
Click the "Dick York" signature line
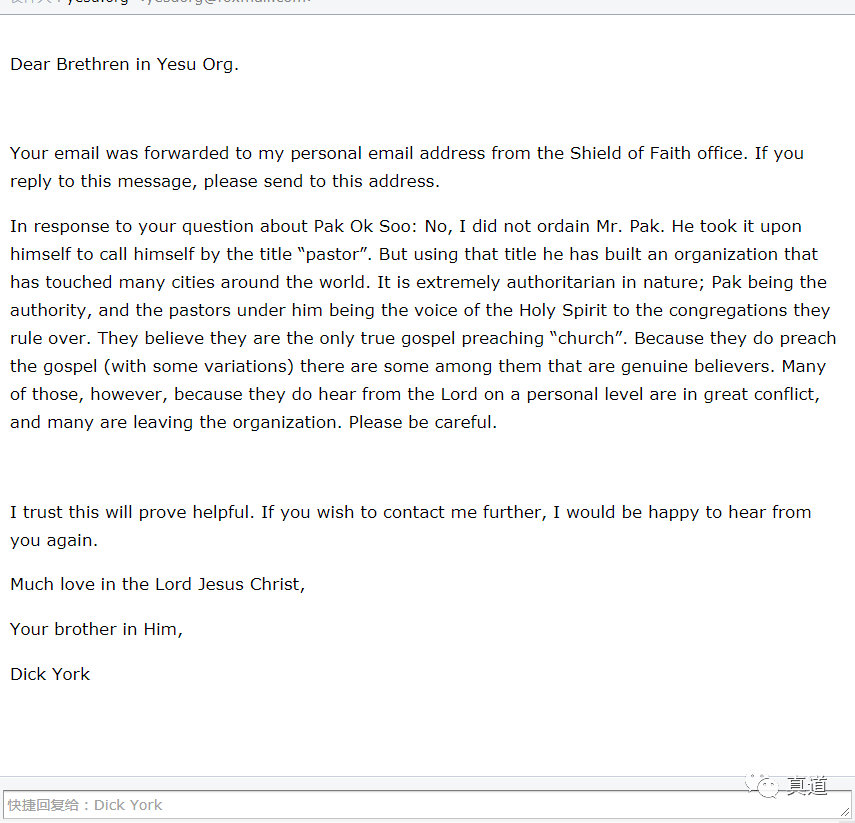click(50, 674)
